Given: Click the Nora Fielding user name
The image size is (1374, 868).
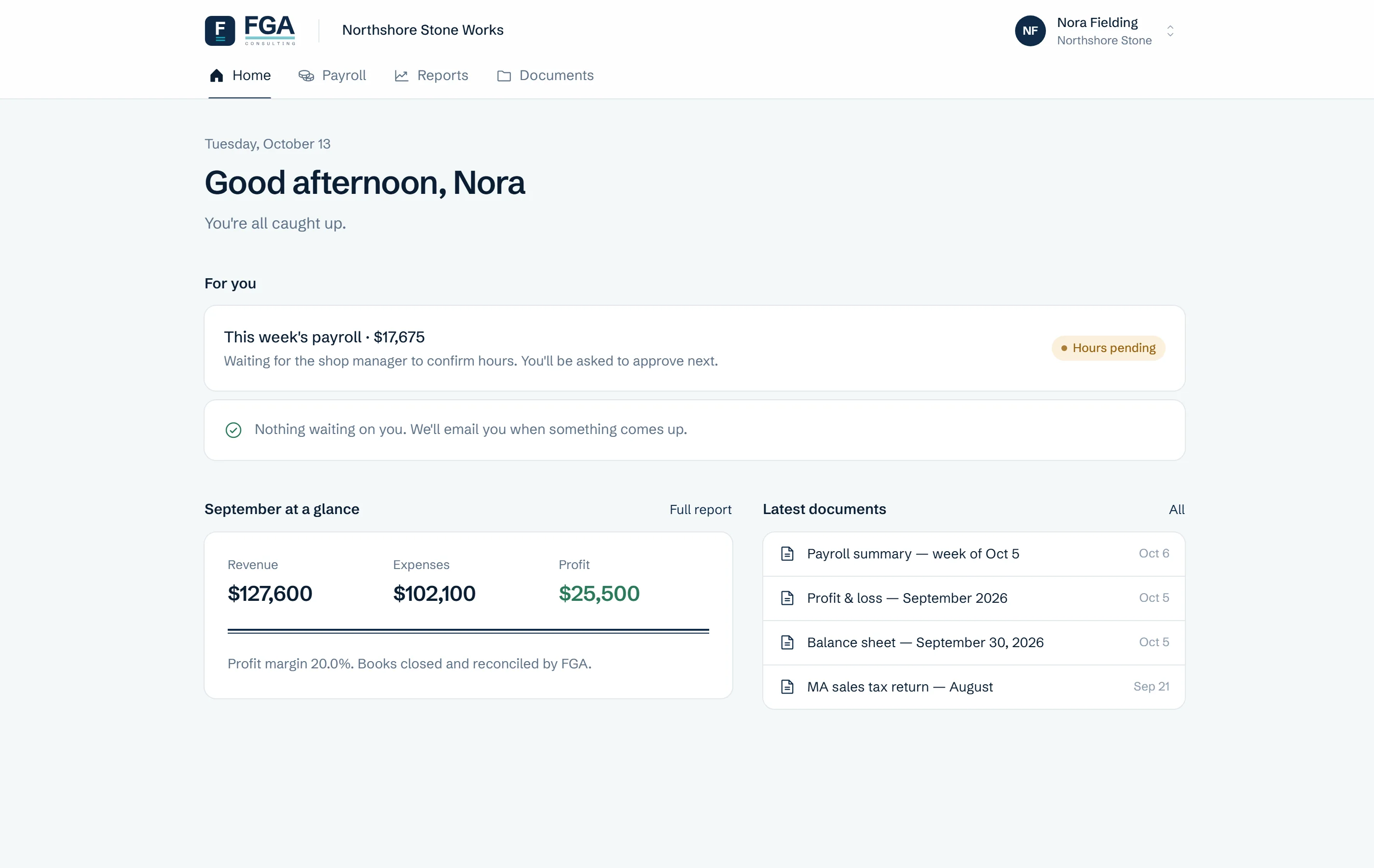Looking at the screenshot, I should point(1097,23).
